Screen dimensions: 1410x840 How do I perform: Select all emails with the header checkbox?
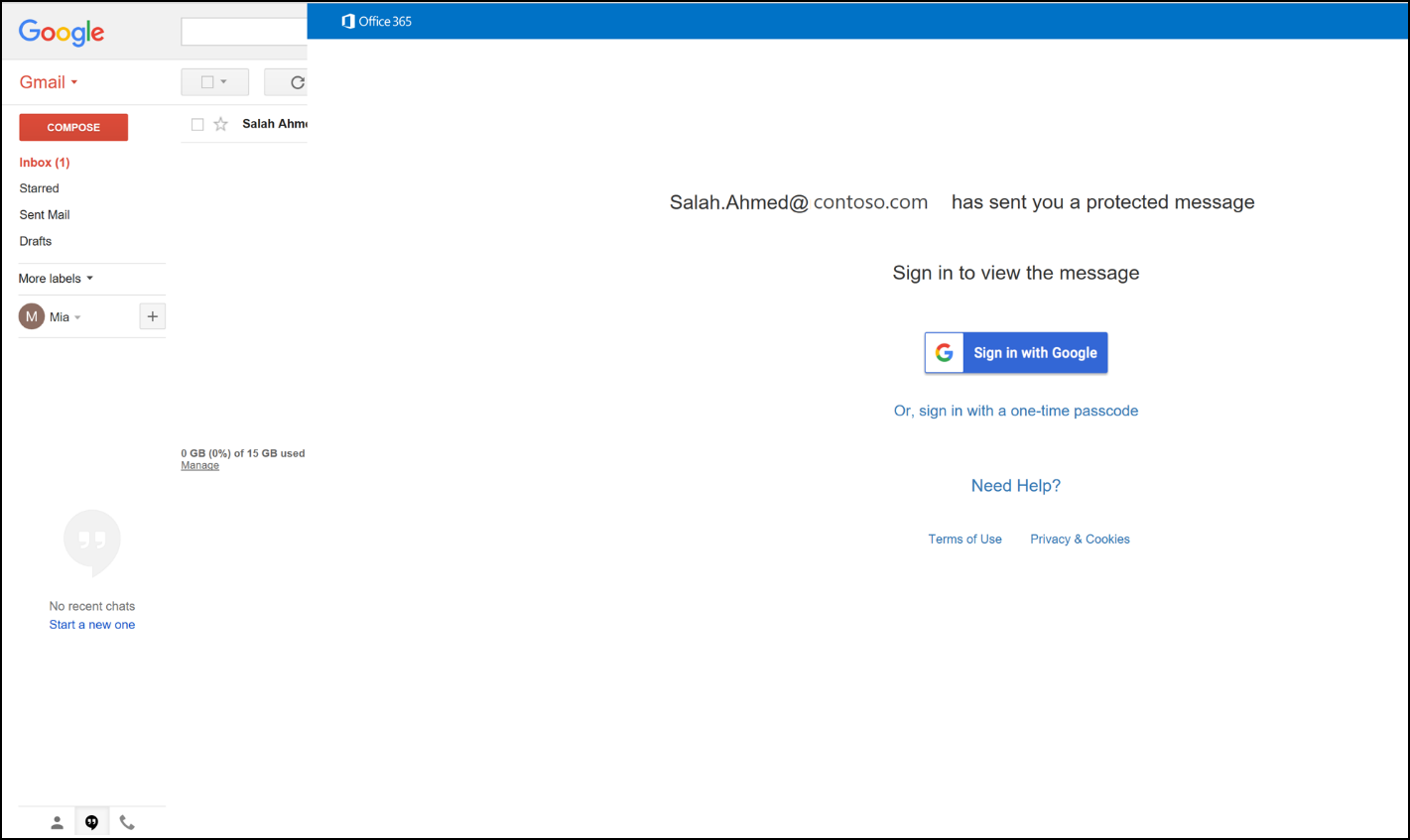point(207,81)
